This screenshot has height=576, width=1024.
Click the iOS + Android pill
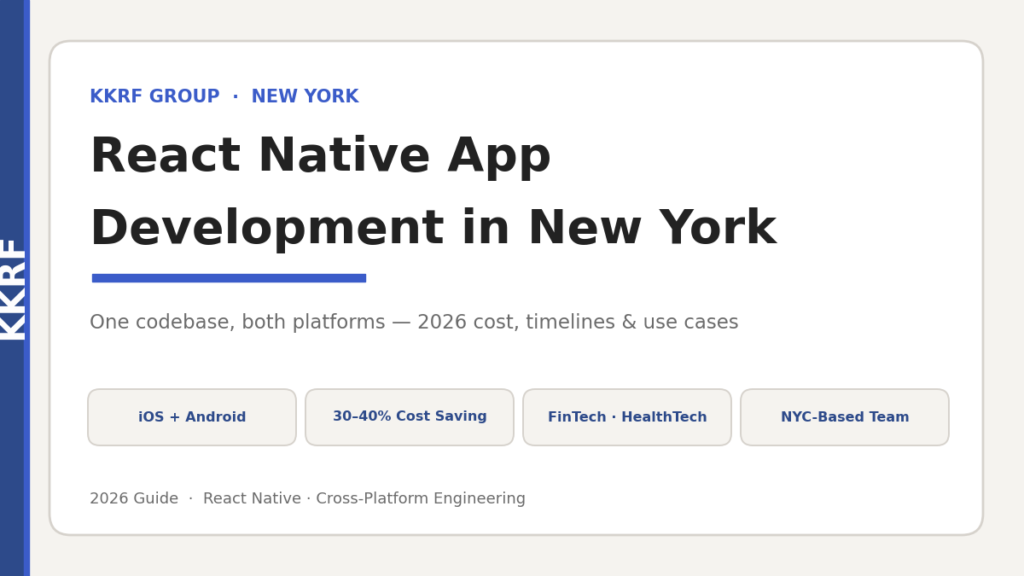point(192,417)
